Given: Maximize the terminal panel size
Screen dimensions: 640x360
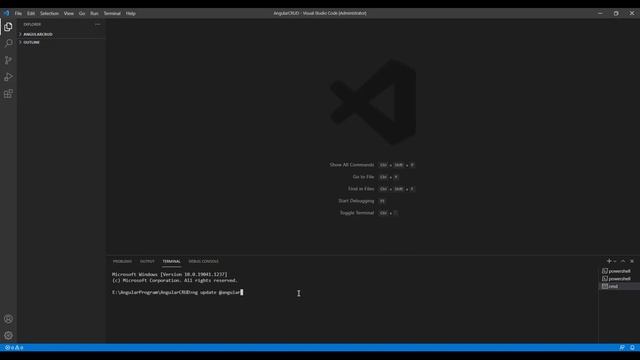Looking at the screenshot, I should 623,261.
